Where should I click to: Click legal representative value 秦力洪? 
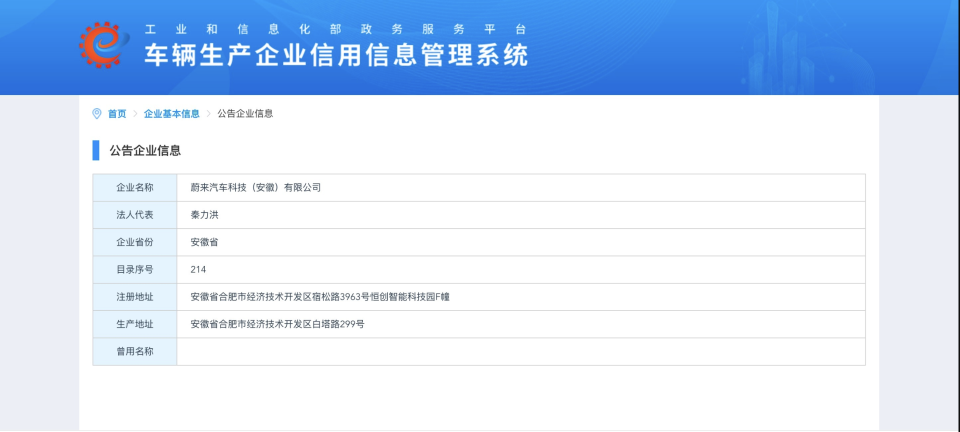[x=204, y=215]
